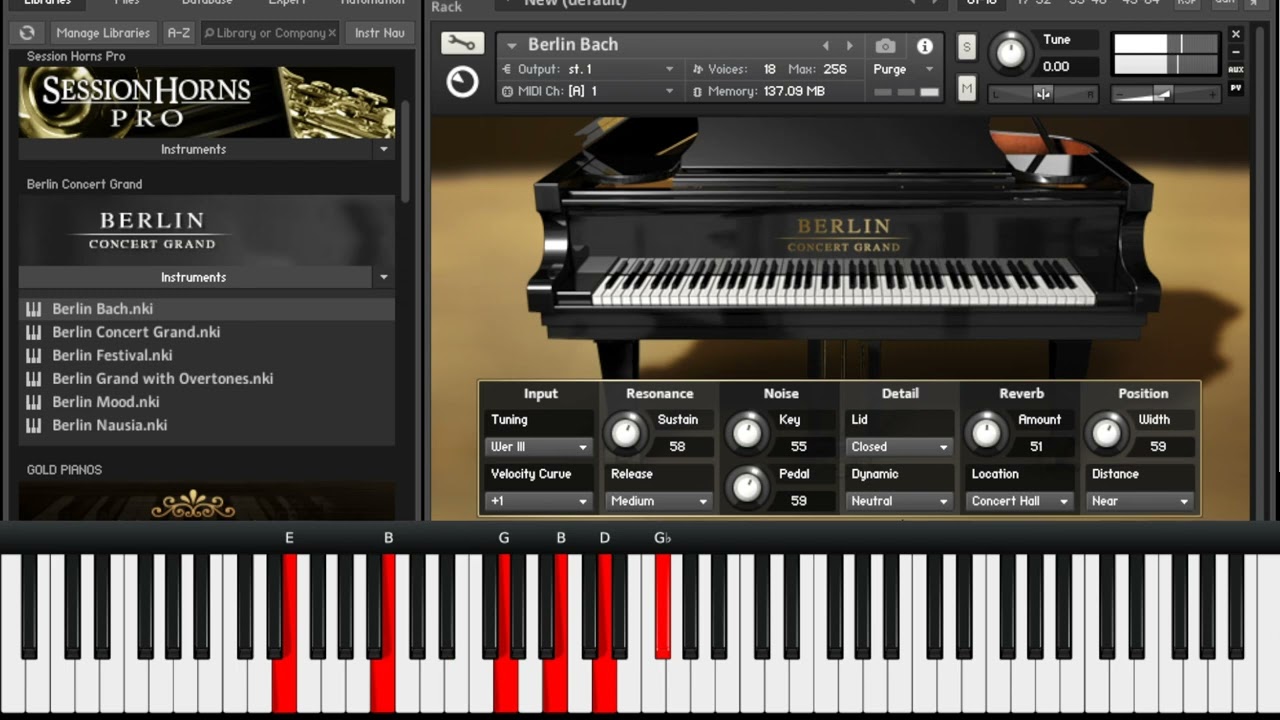1280x720 pixels.
Task: Select Berlin Bach.nki in the list
Action: [x=207, y=309]
